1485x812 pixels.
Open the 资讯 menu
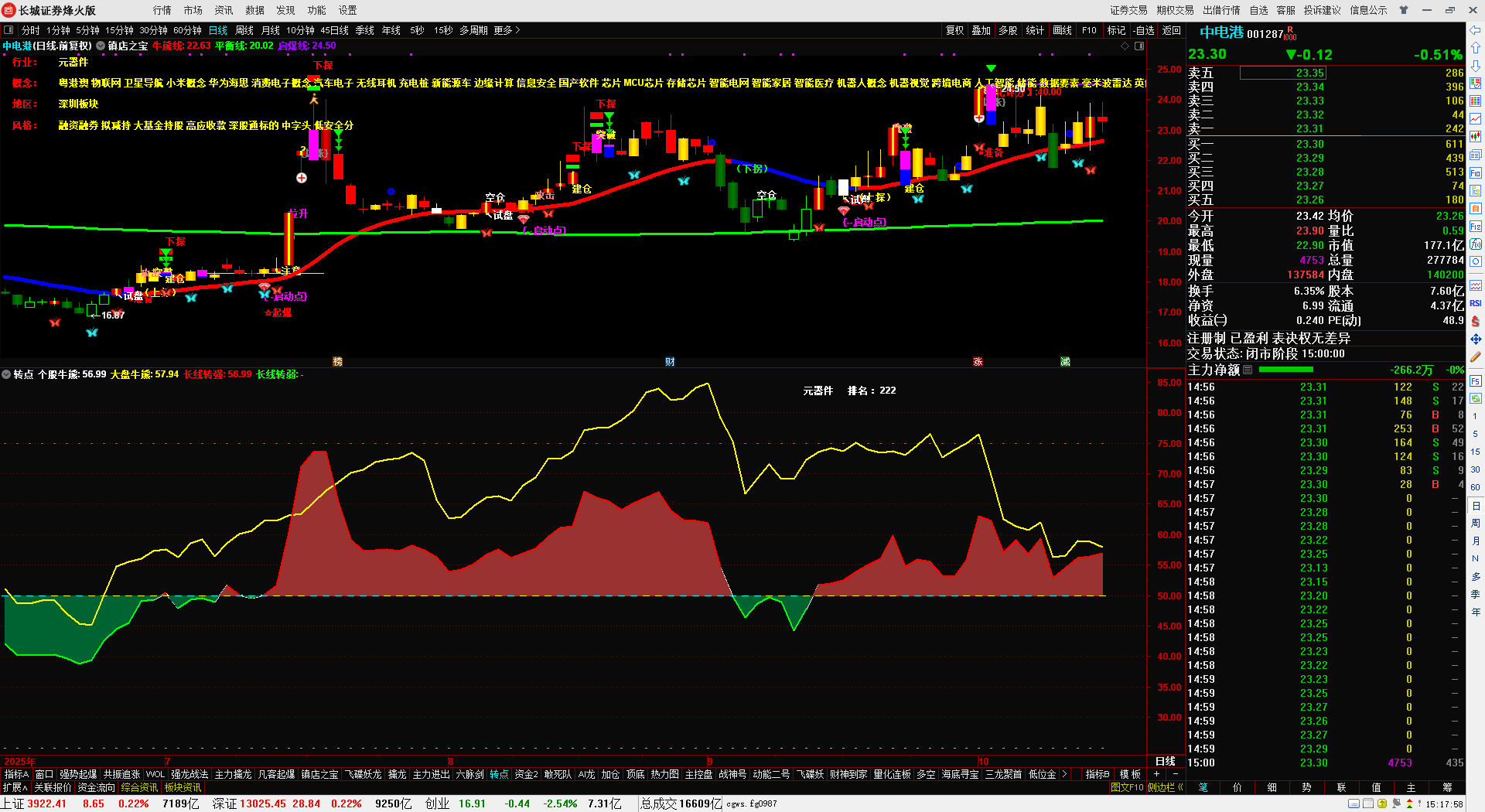(x=224, y=10)
